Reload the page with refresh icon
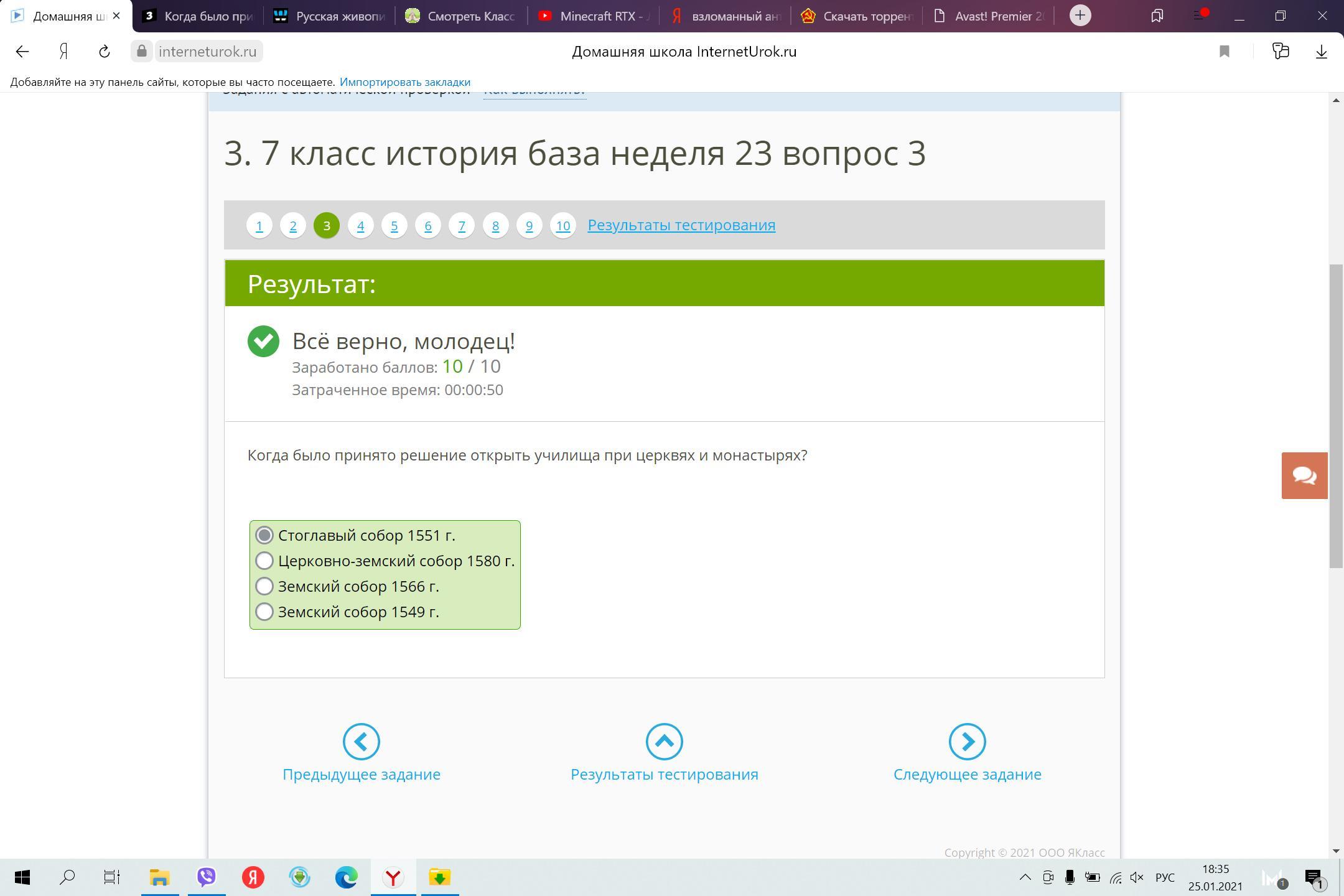Image resolution: width=1344 pixels, height=896 pixels. 105,52
